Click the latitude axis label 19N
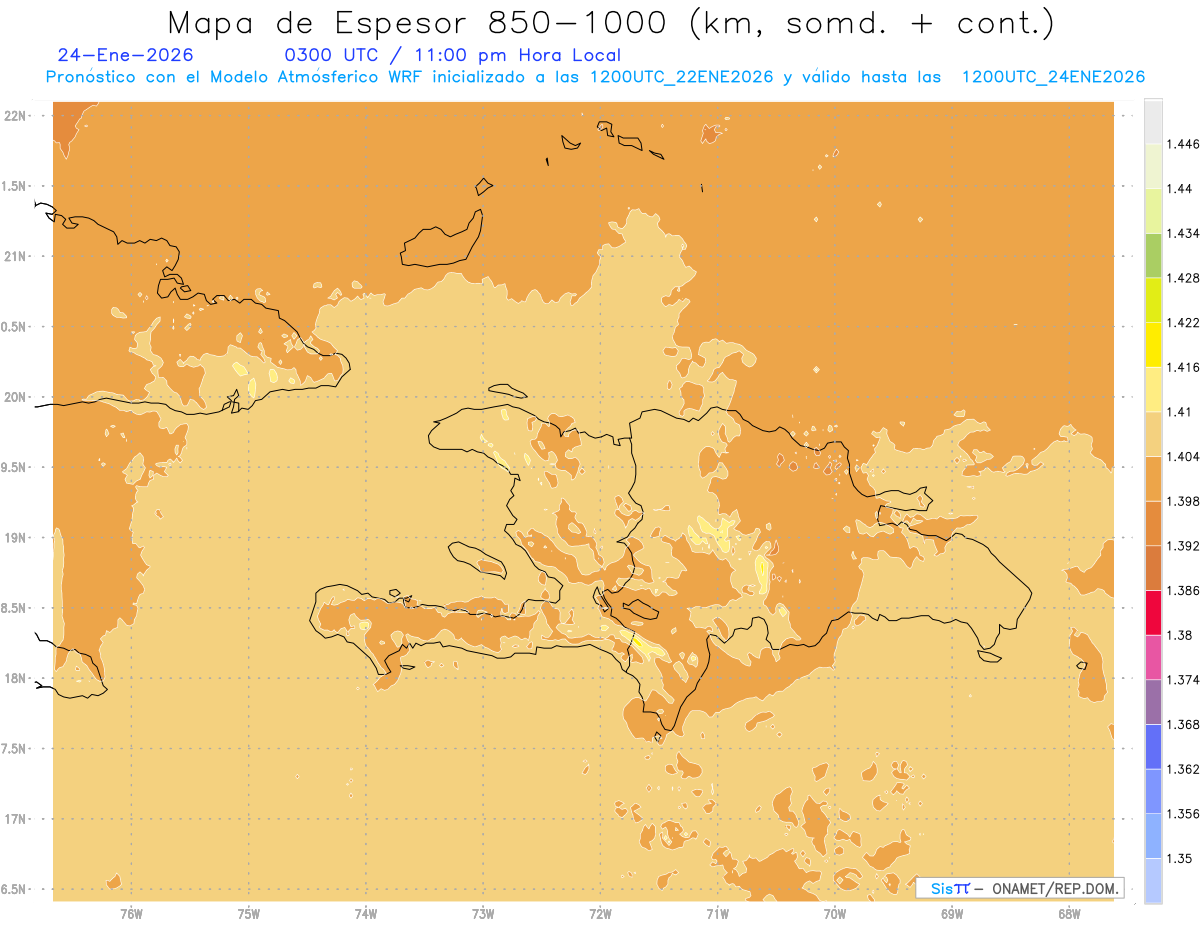Viewport: 1200px width, 927px height. [17, 538]
